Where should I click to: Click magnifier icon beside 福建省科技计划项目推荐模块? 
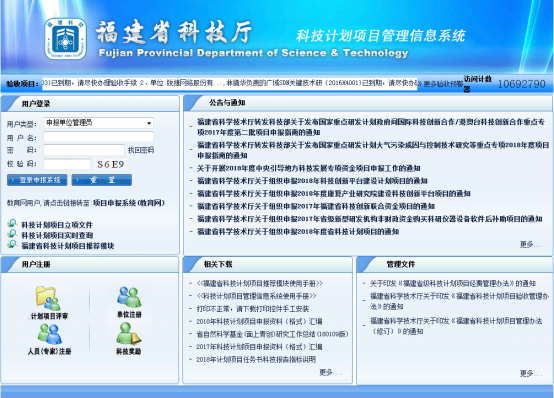[x=12, y=245]
